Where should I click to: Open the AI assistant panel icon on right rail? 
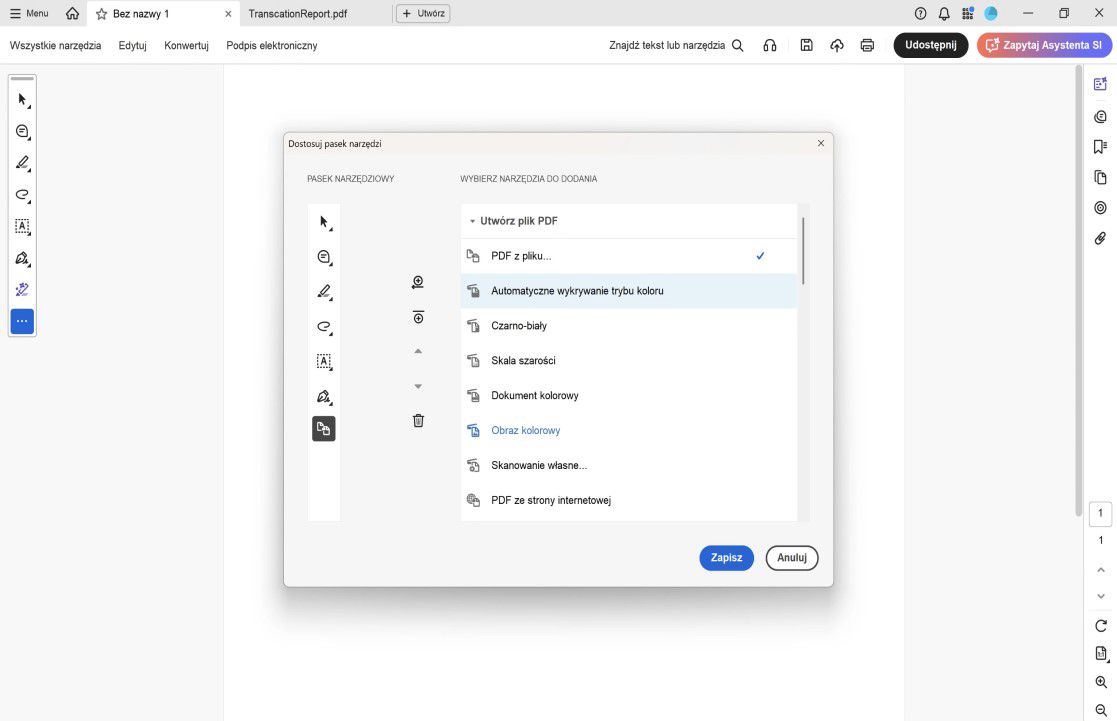click(x=1101, y=84)
